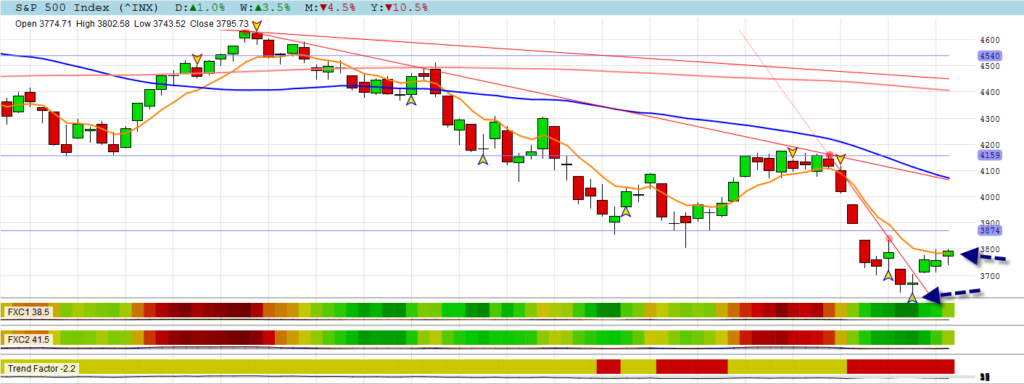Select the daily change D: 1.0% value
Viewport: 1024px width, 384px height.
coord(201,8)
